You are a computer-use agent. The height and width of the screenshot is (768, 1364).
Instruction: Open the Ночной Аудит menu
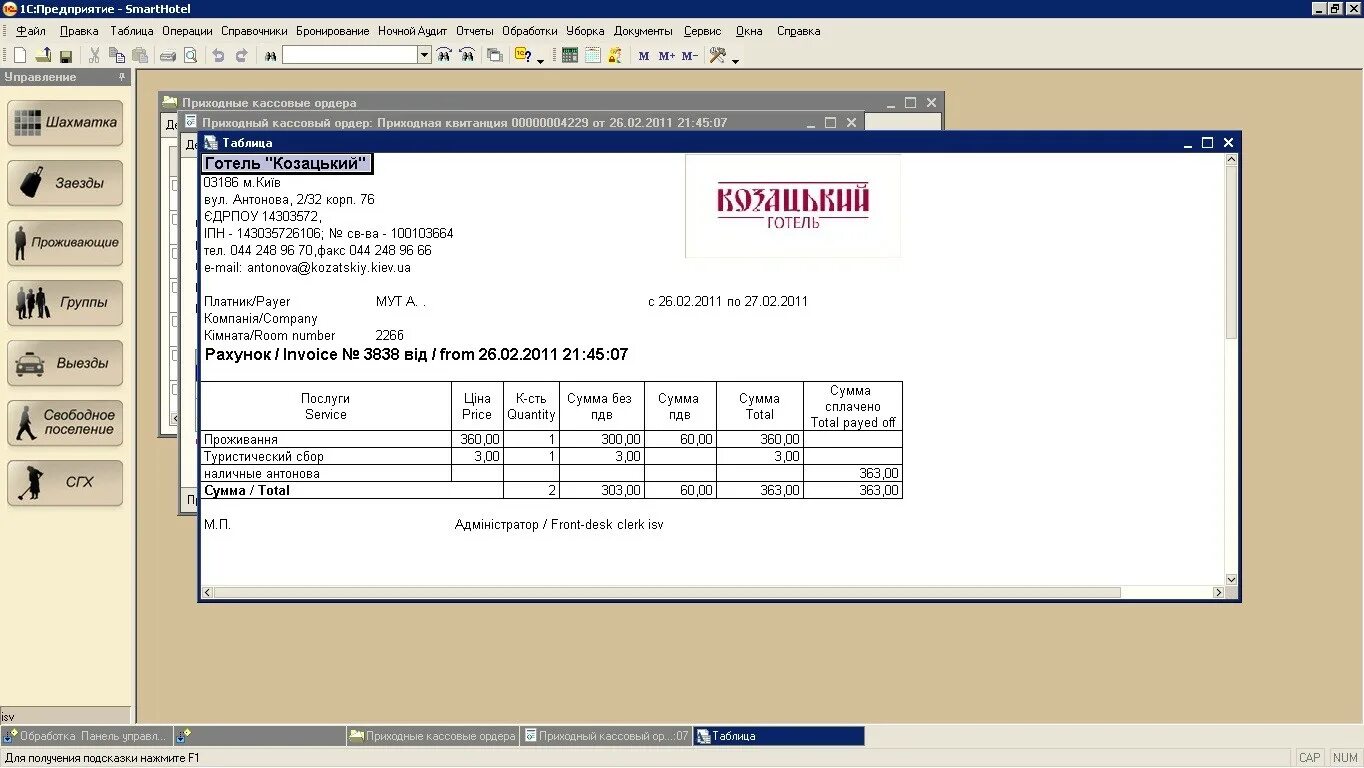[413, 31]
